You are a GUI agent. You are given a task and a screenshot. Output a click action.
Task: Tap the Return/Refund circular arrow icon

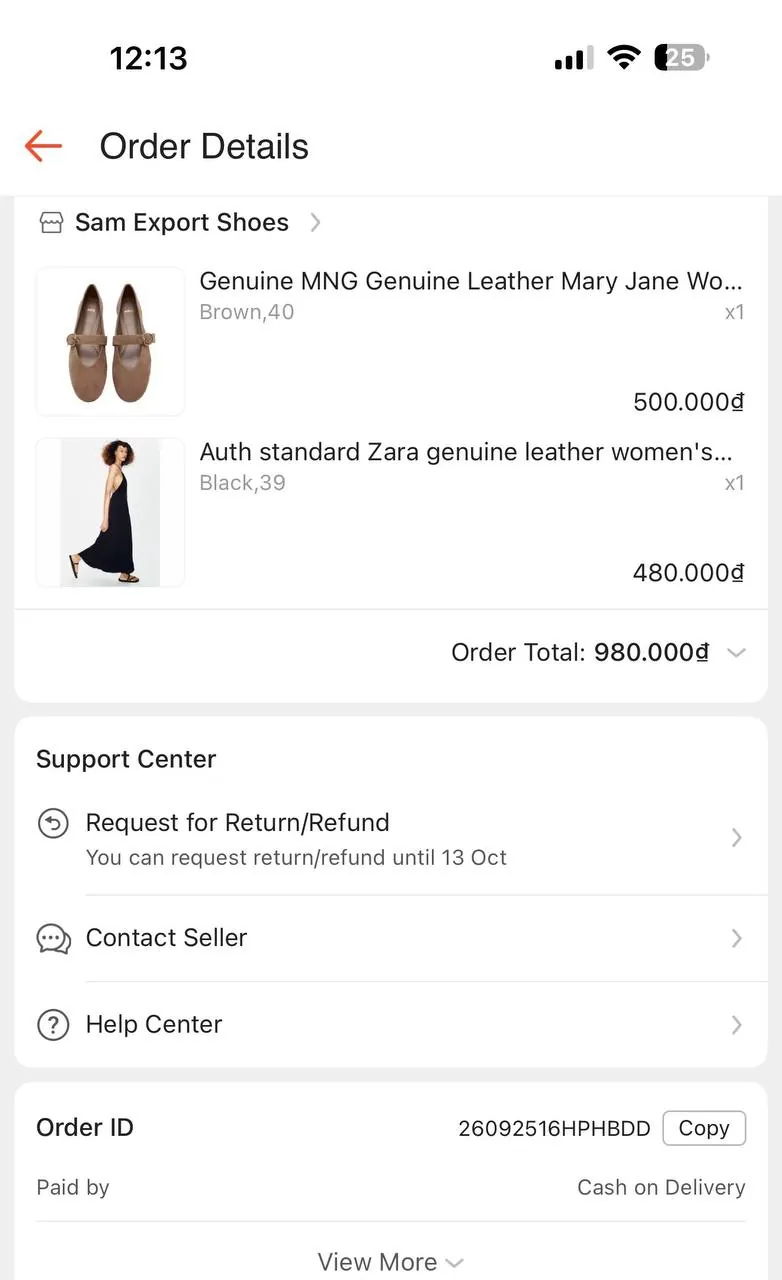[x=53, y=823]
